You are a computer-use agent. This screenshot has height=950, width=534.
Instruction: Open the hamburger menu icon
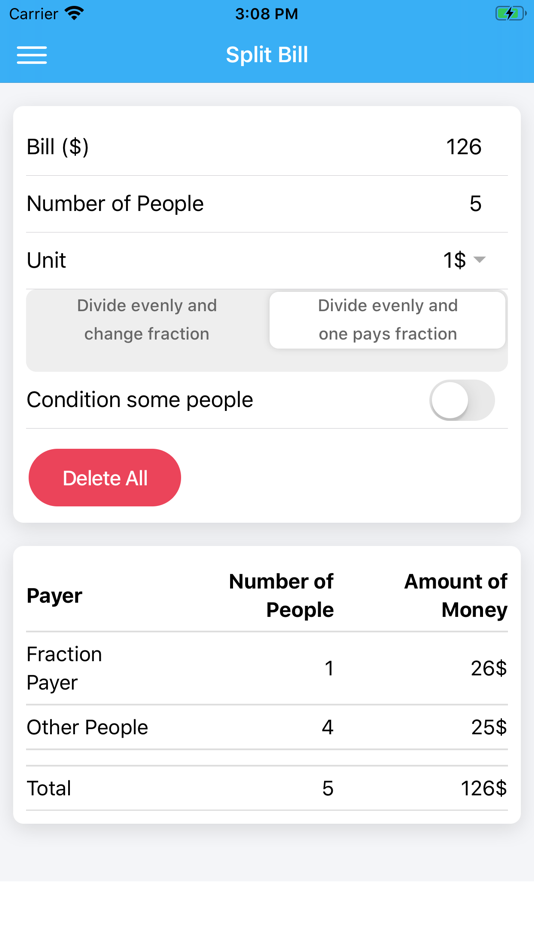point(32,55)
